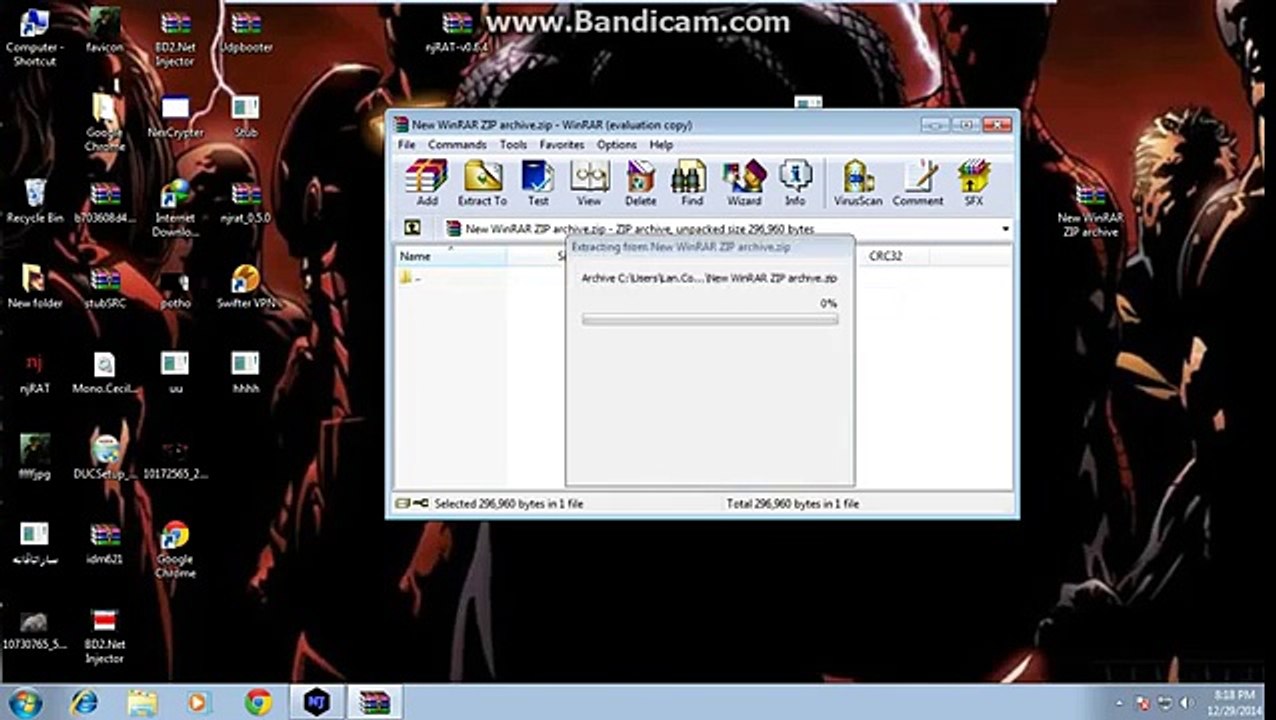Screen dimensions: 1276x720
Task: Select the njRAT-v0.6.4 desktop archive
Action: coord(457,31)
